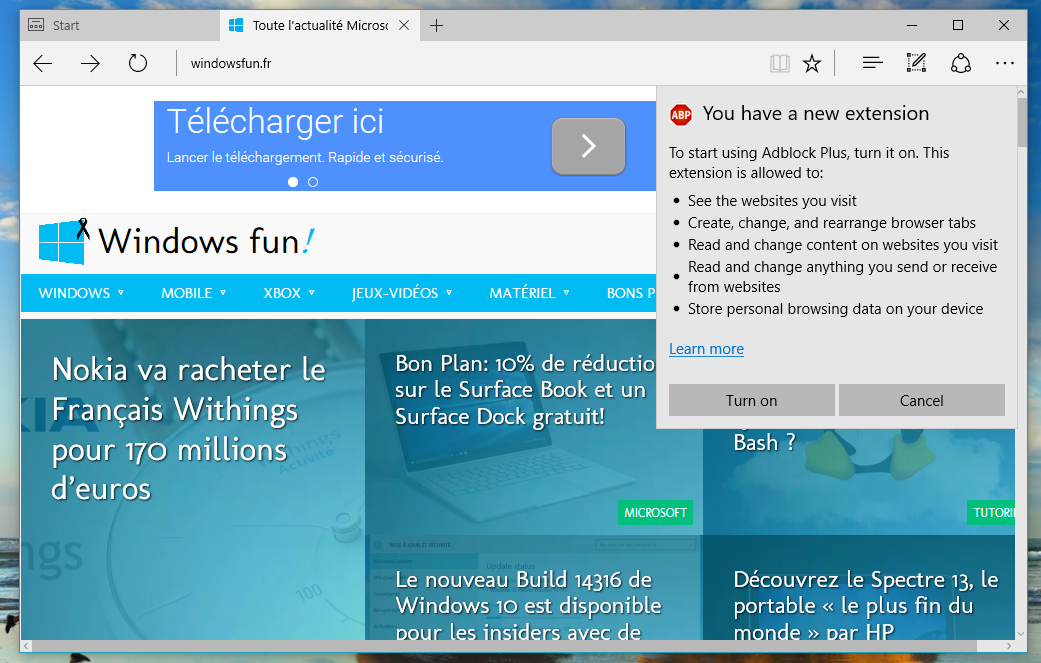Select the second carousel dot on banner

[313, 182]
